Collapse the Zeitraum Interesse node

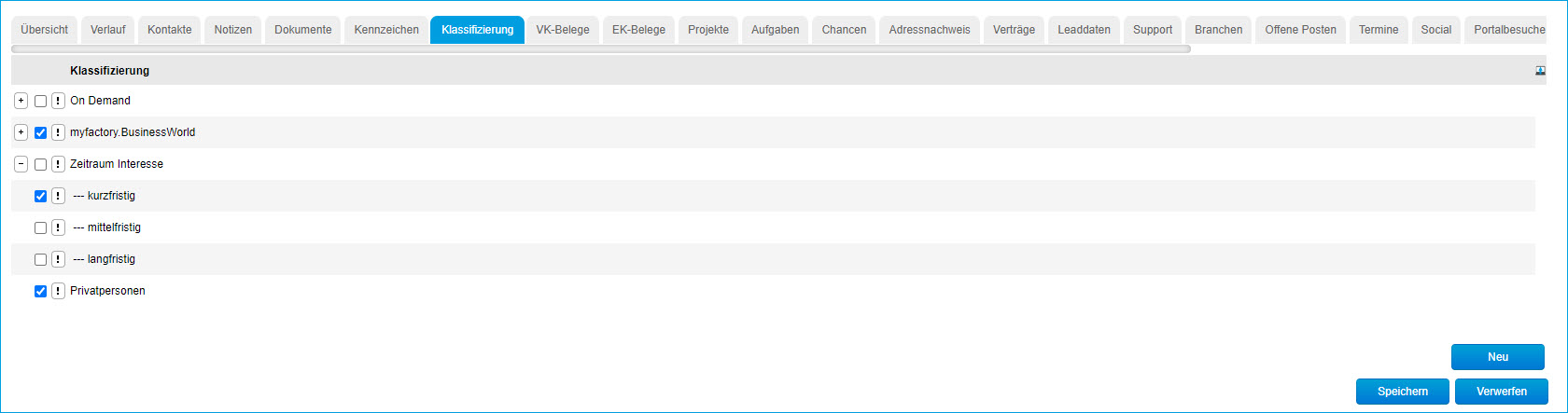[x=21, y=164]
